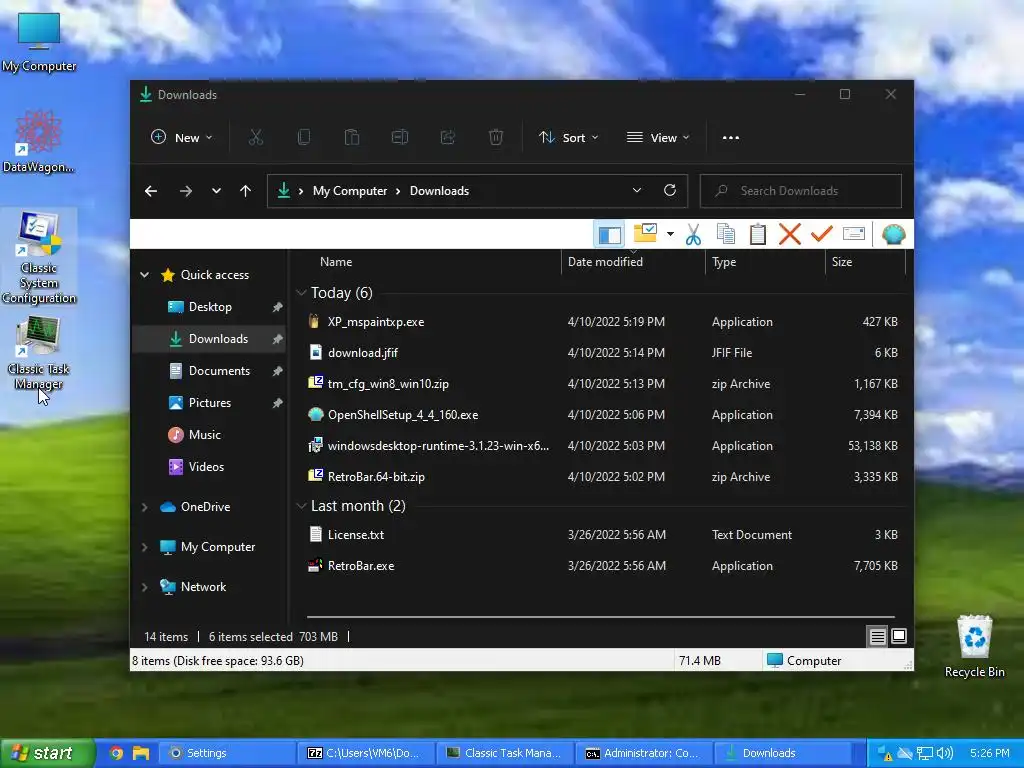Go up one folder level
The height and width of the screenshot is (768, 1024).
point(246,191)
